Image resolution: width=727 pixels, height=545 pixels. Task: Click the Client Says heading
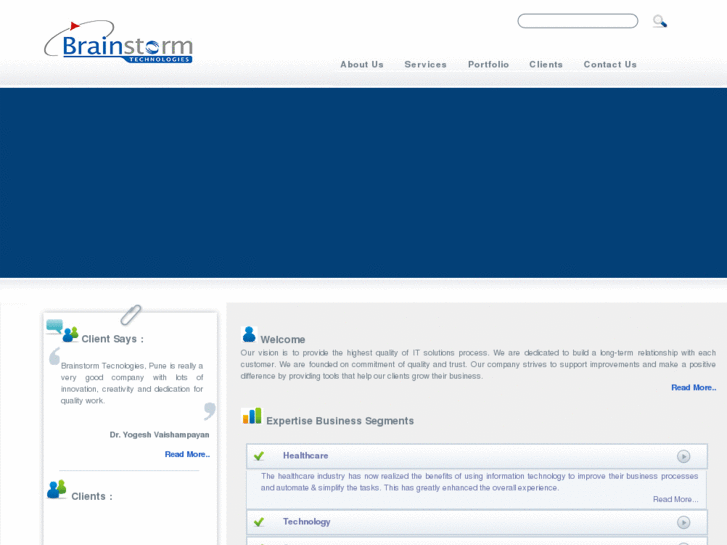click(112, 339)
